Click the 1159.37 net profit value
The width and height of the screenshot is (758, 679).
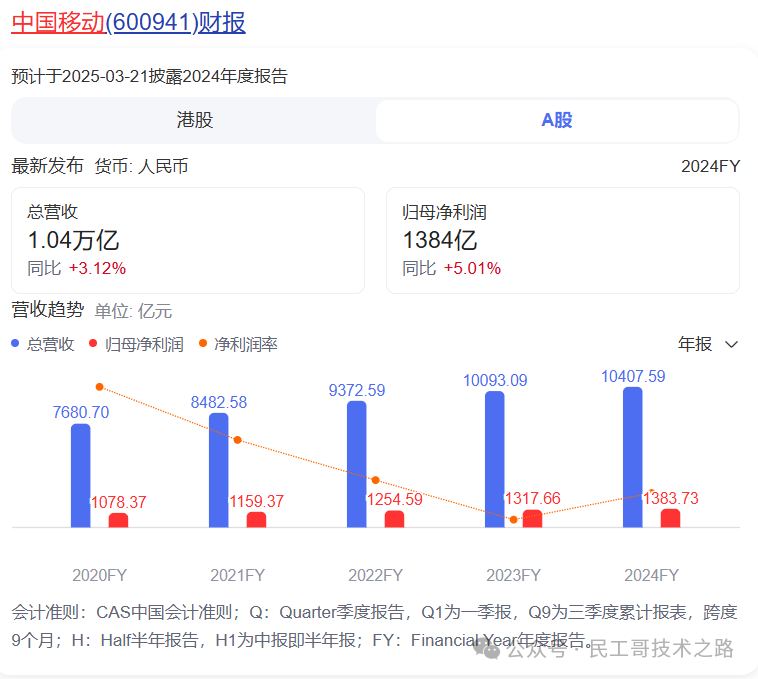point(256,501)
